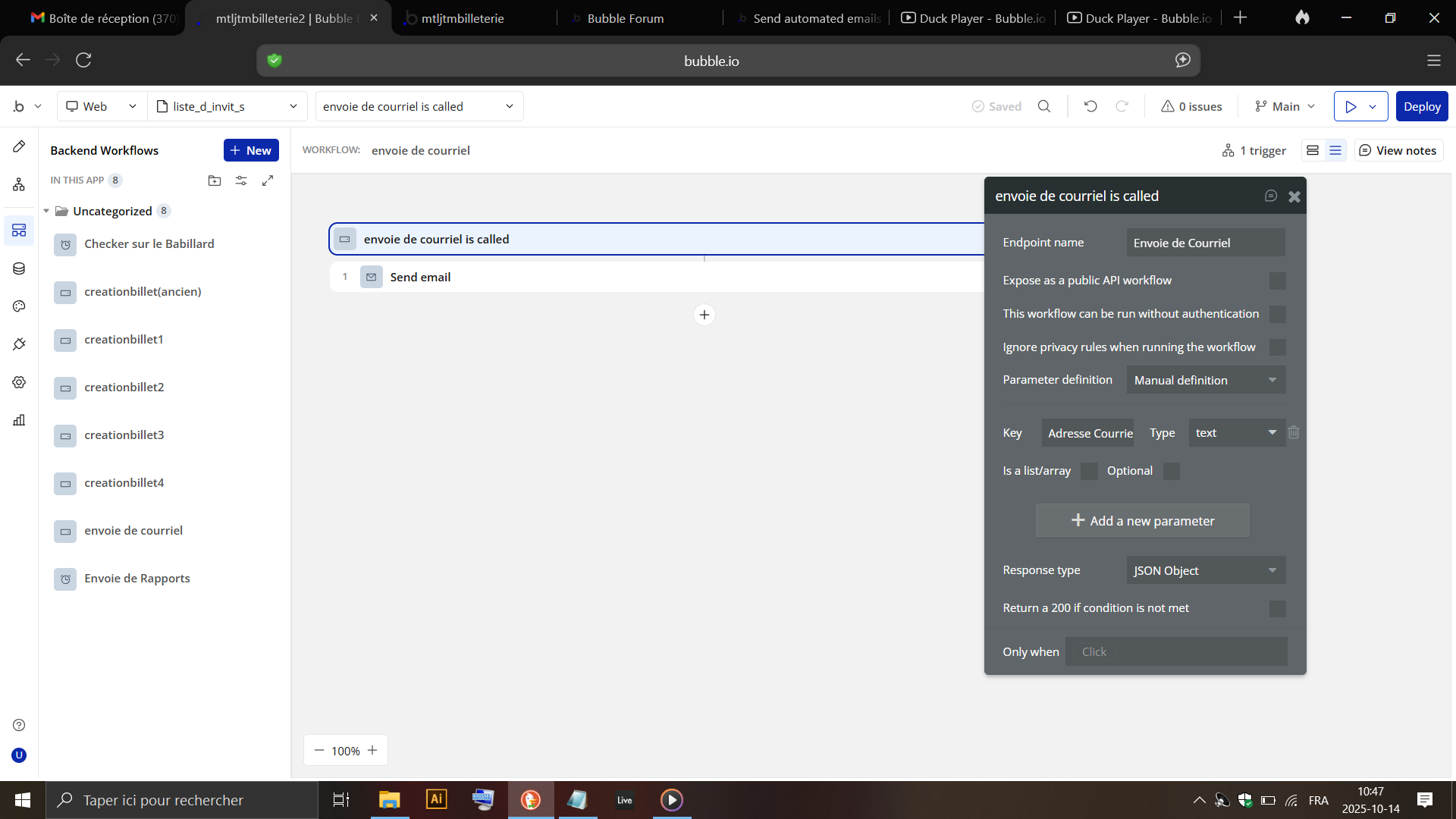The width and height of the screenshot is (1456, 819).
Task: Click the undo arrow icon
Action: [1090, 106]
